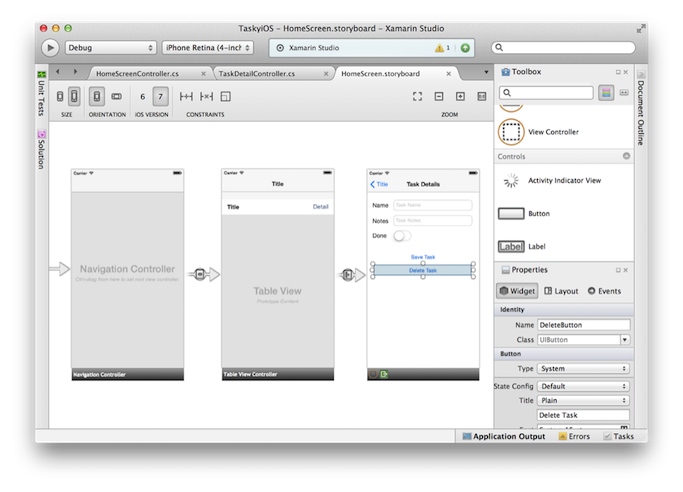Click the Name field containing DeleteButton
Viewport: 683px width, 492px height.
pyautogui.click(x=583, y=325)
